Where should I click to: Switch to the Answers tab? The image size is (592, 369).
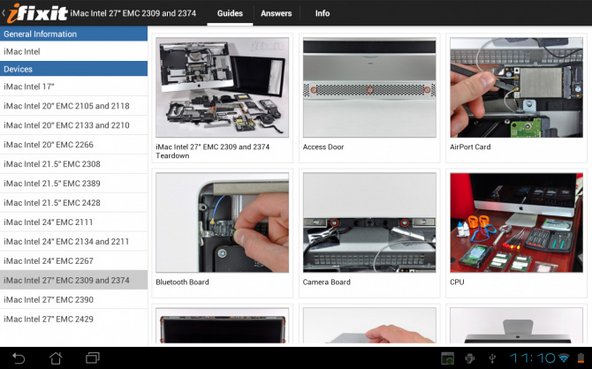[276, 13]
